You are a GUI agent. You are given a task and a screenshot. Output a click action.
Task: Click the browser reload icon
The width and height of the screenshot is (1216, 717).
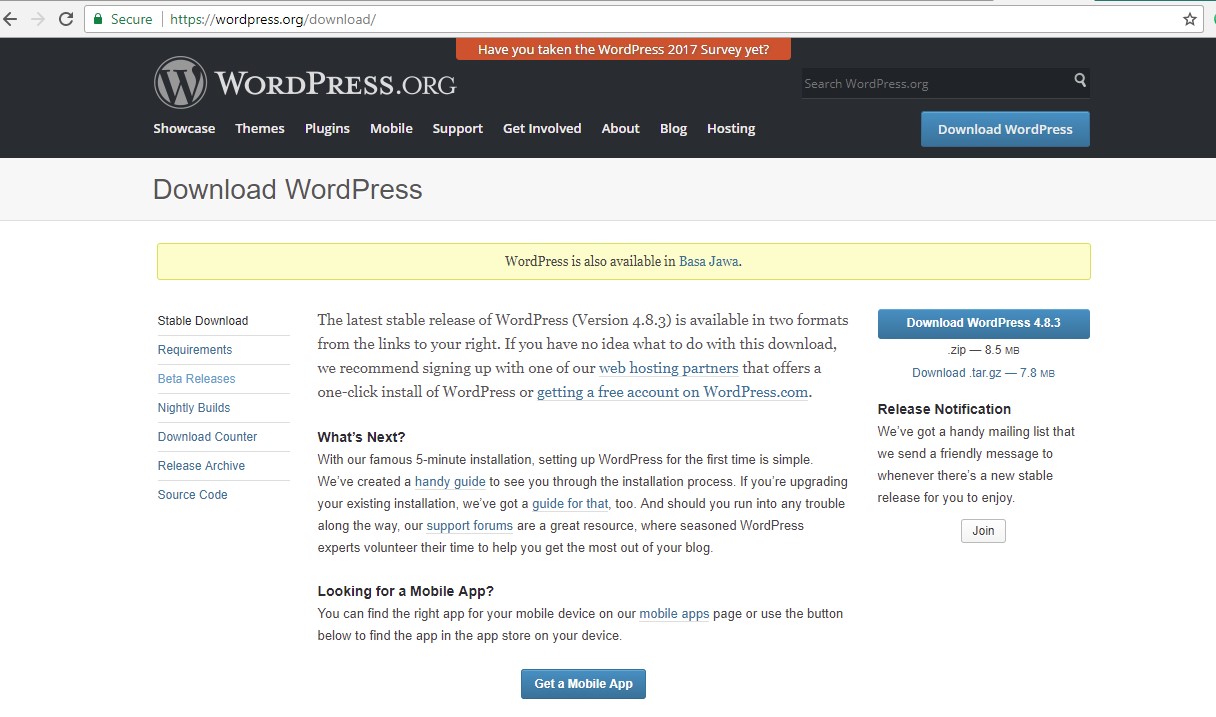click(x=66, y=19)
